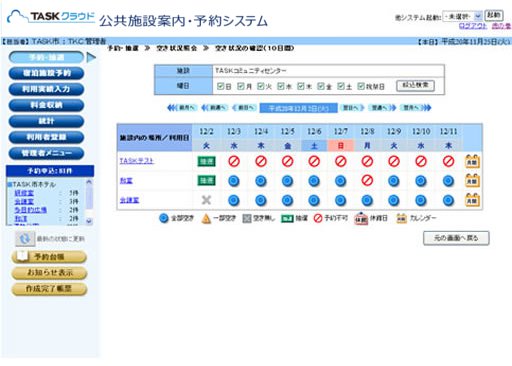Screen dimensions: 512x366
Task: Open the 利用実績入力 menu
Action: (46, 89)
